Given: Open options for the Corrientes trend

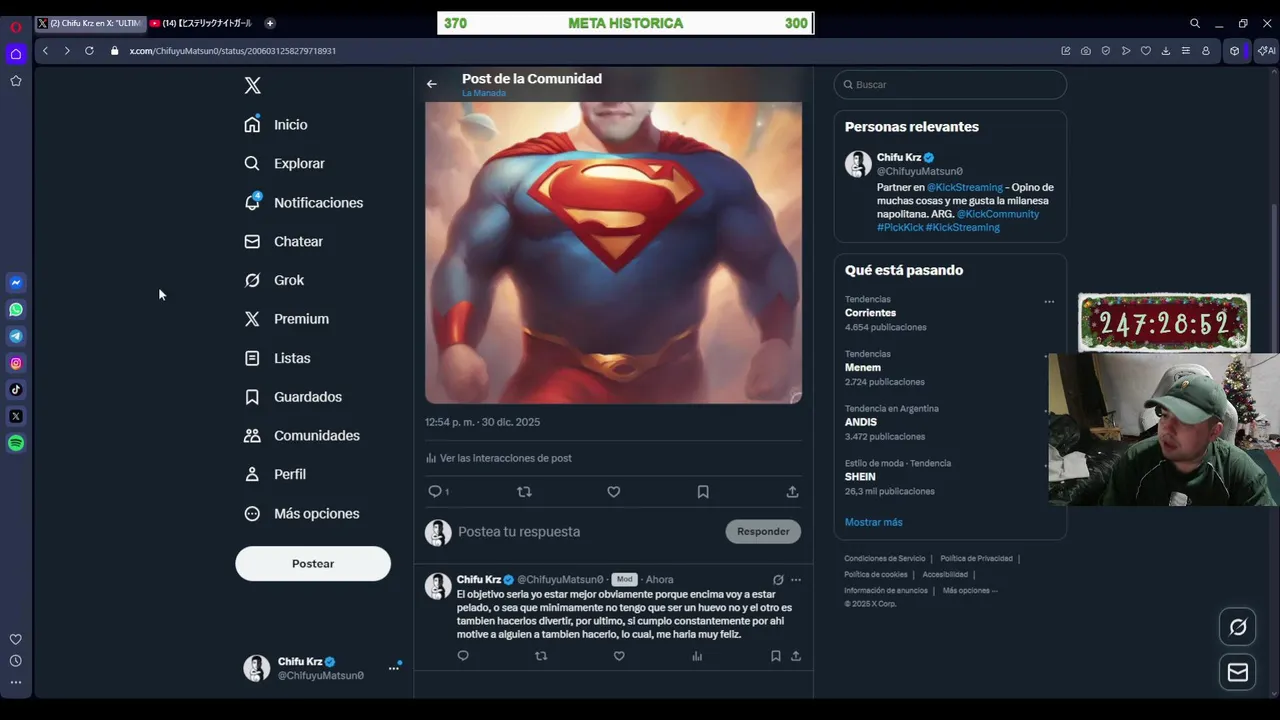Looking at the screenshot, I should (1049, 302).
